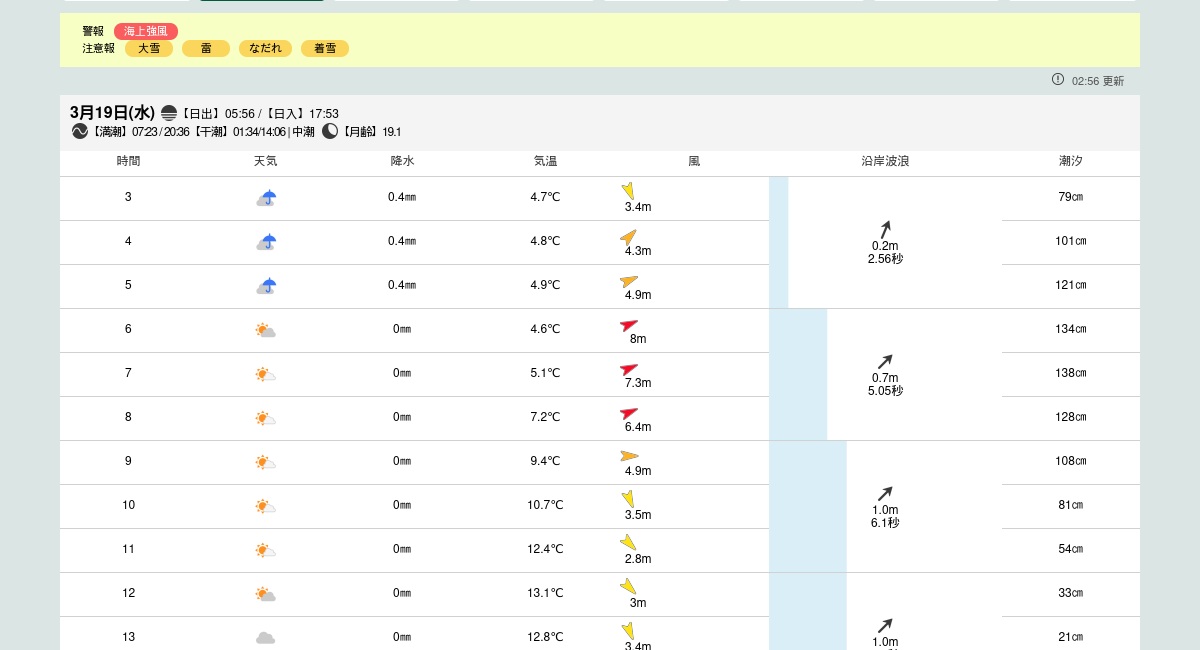Click the cloudy weather icon at 13時
Image resolution: width=1200 pixels, height=650 pixels.
click(265, 637)
